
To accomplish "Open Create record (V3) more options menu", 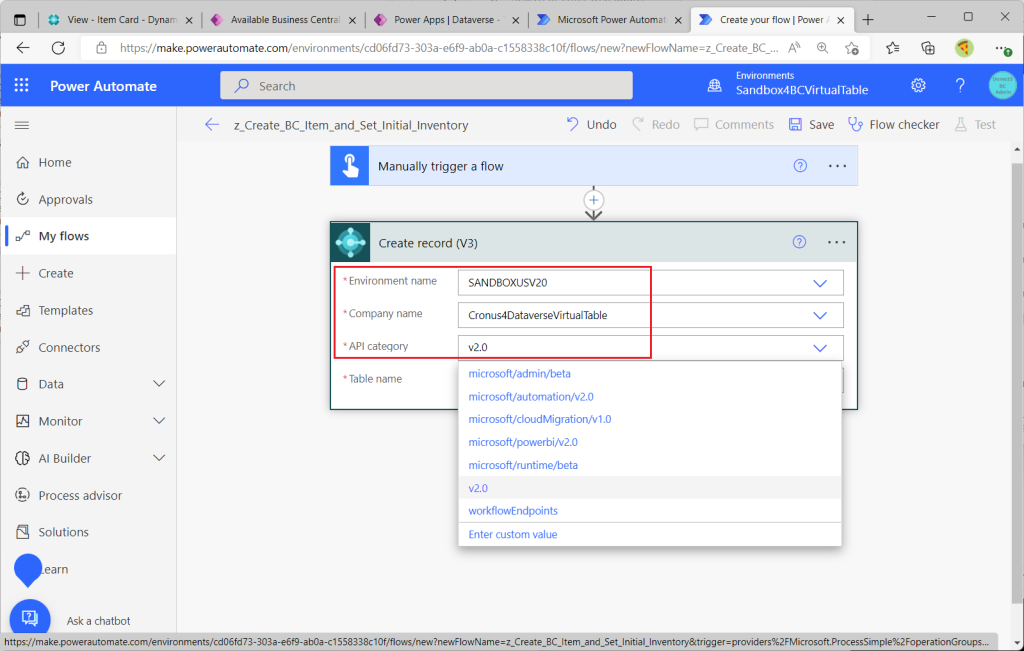I will coord(837,242).
